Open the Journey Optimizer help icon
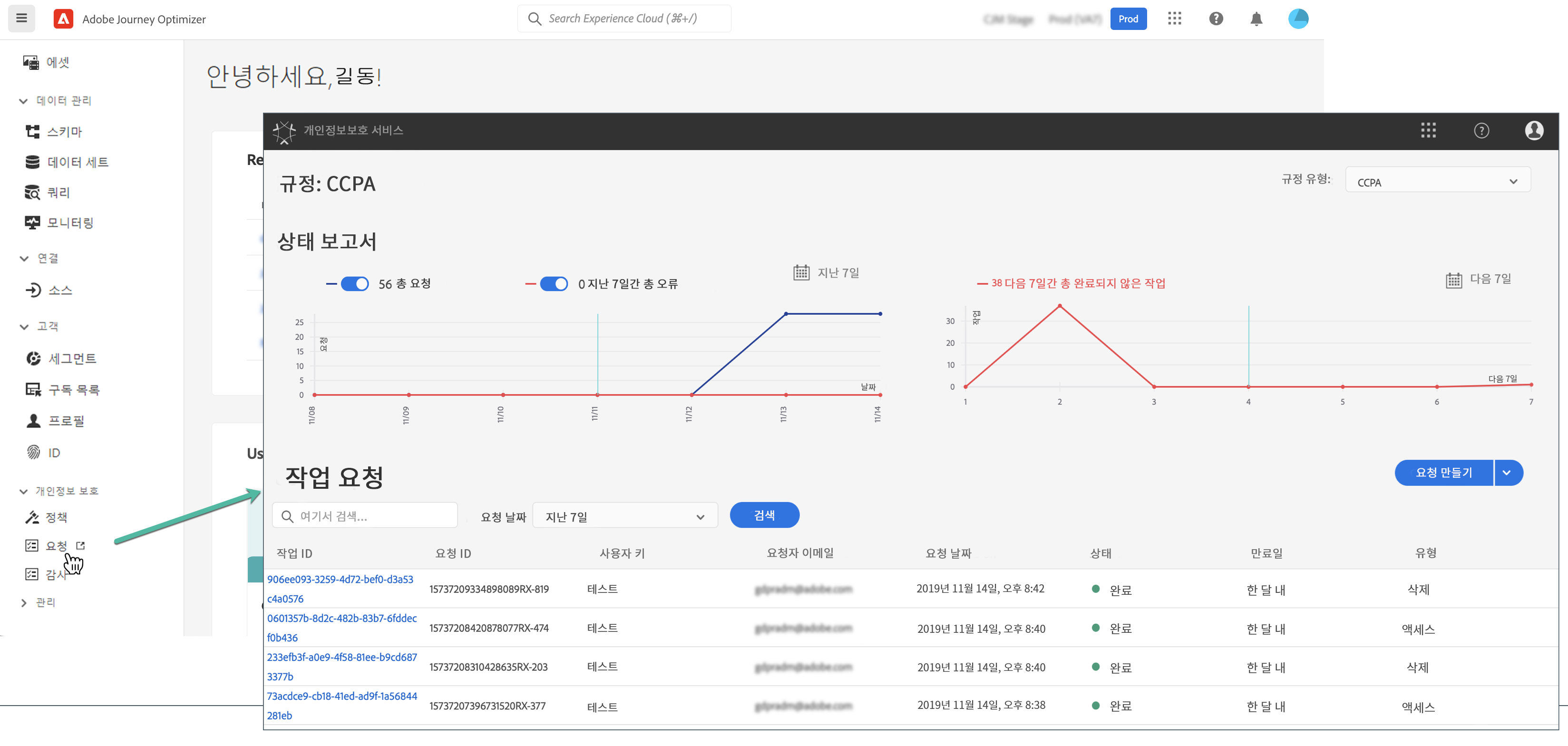The height and width of the screenshot is (746, 1568). [1216, 19]
